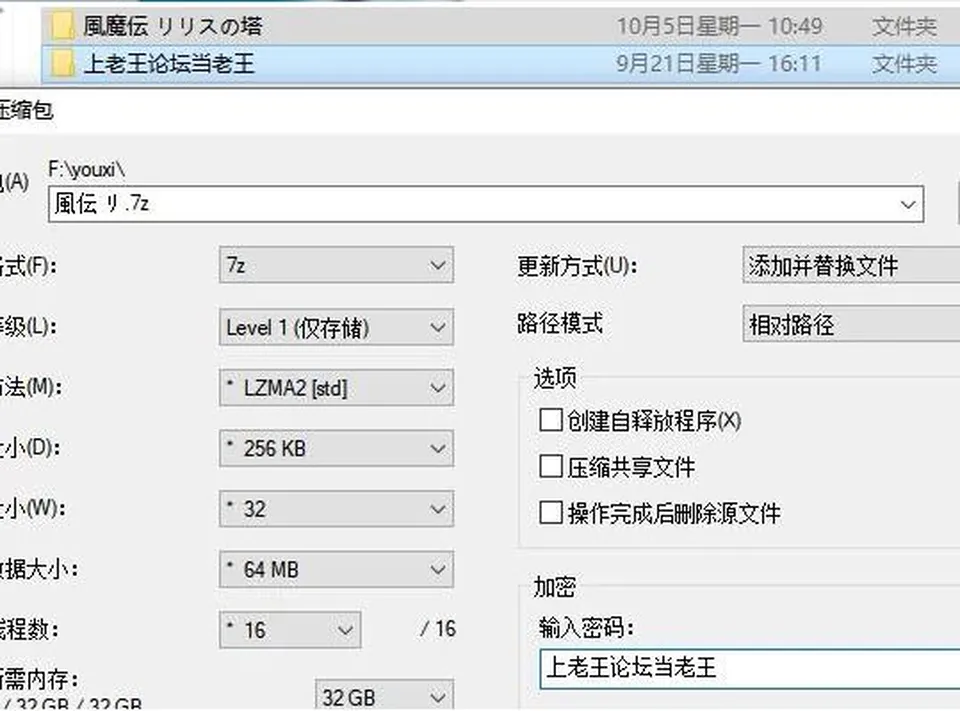Image resolution: width=960 pixels, height=711 pixels.
Task: Click the "/ 16" total threads text
Action: (438, 629)
